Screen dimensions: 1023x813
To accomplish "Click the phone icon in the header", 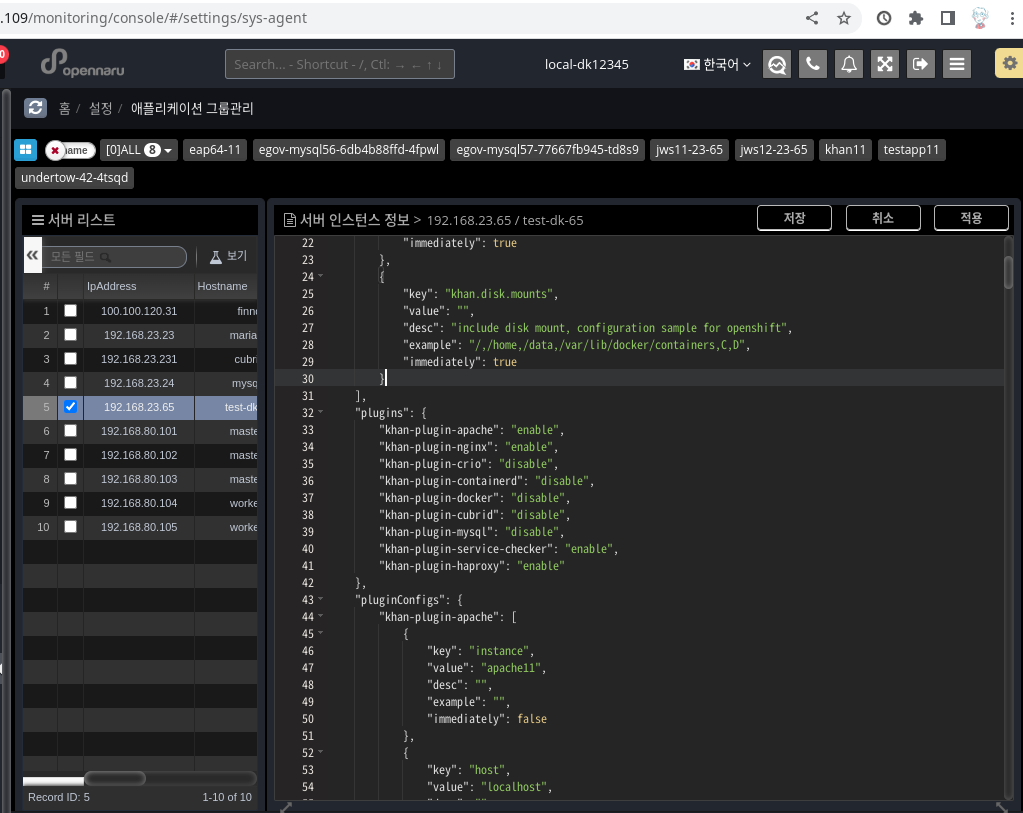I will pyautogui.click(x=813, y=63).
